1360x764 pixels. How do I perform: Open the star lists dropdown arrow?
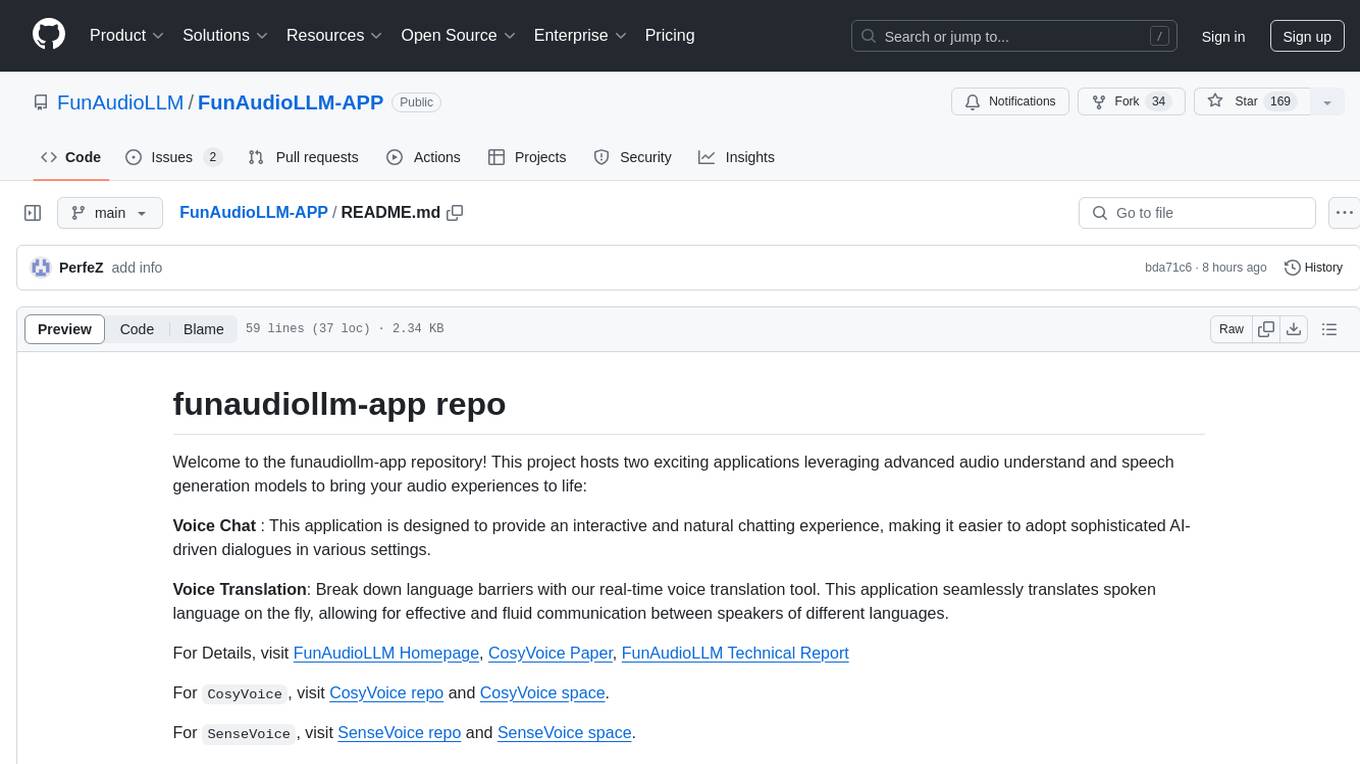point(1327,102)
